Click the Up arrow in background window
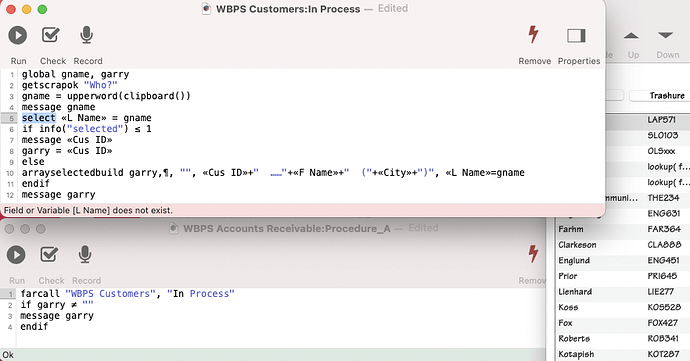 631,36
